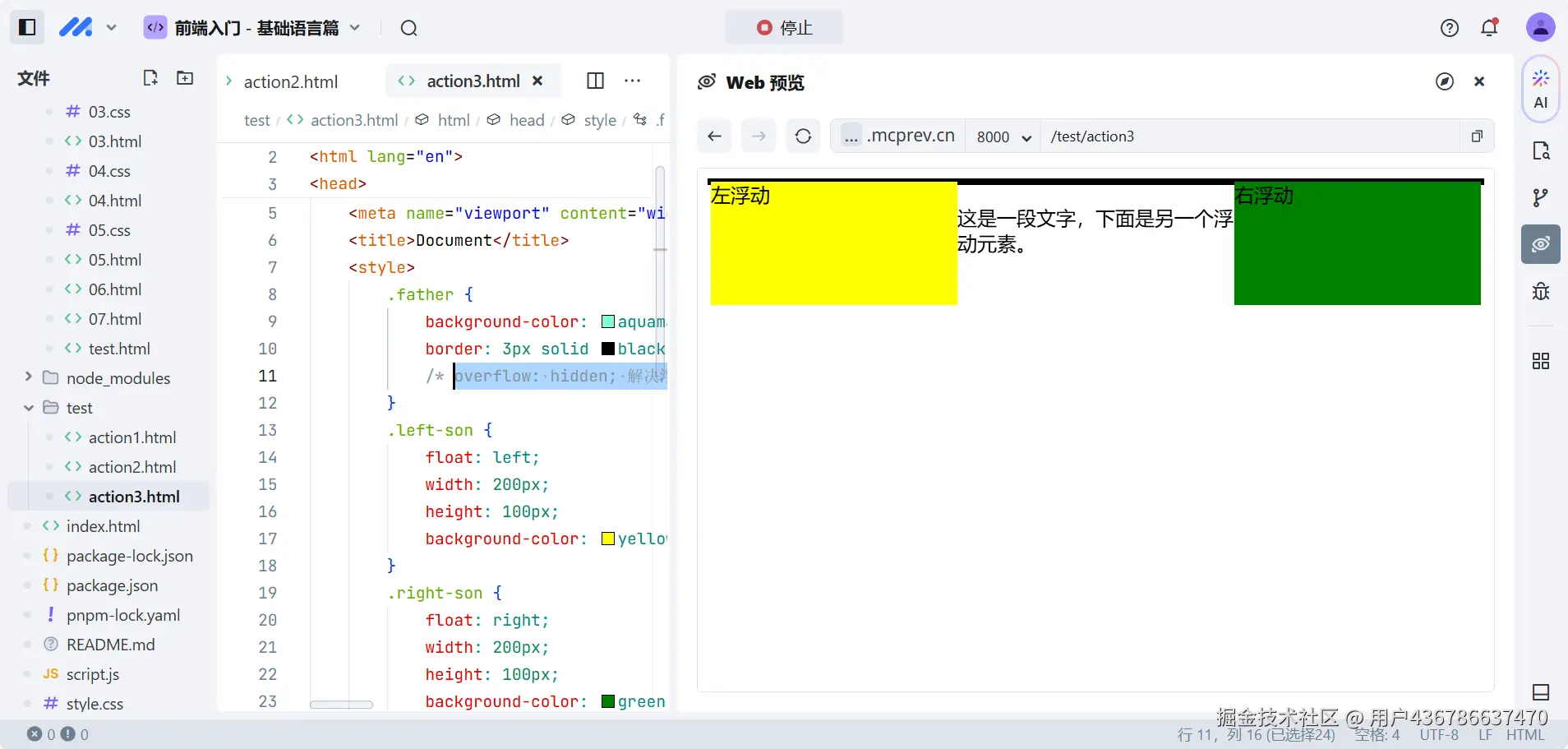The height and width of the screenshot is (749, 1568).
Task: Click the test breadcrumb
Action: tap(256, 120)
